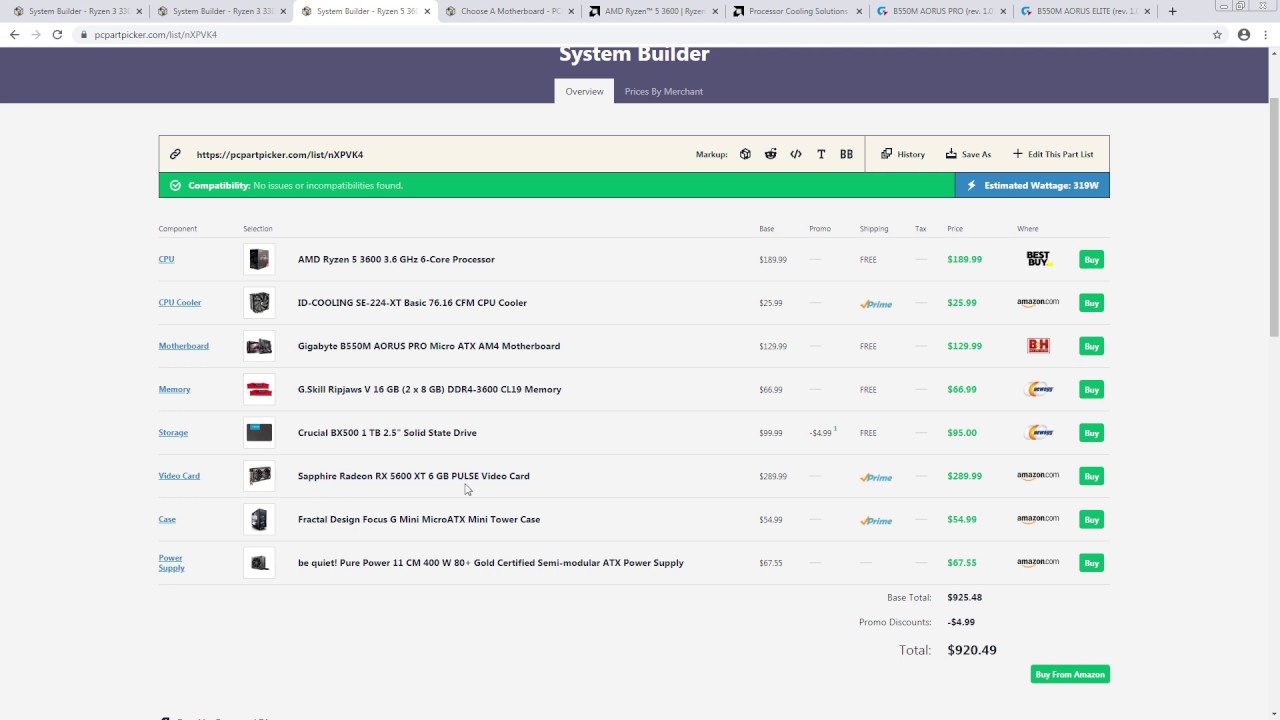This screenshot has width=1280, height=720.
Task: Open the Storage component link
Action: point(173,433)
